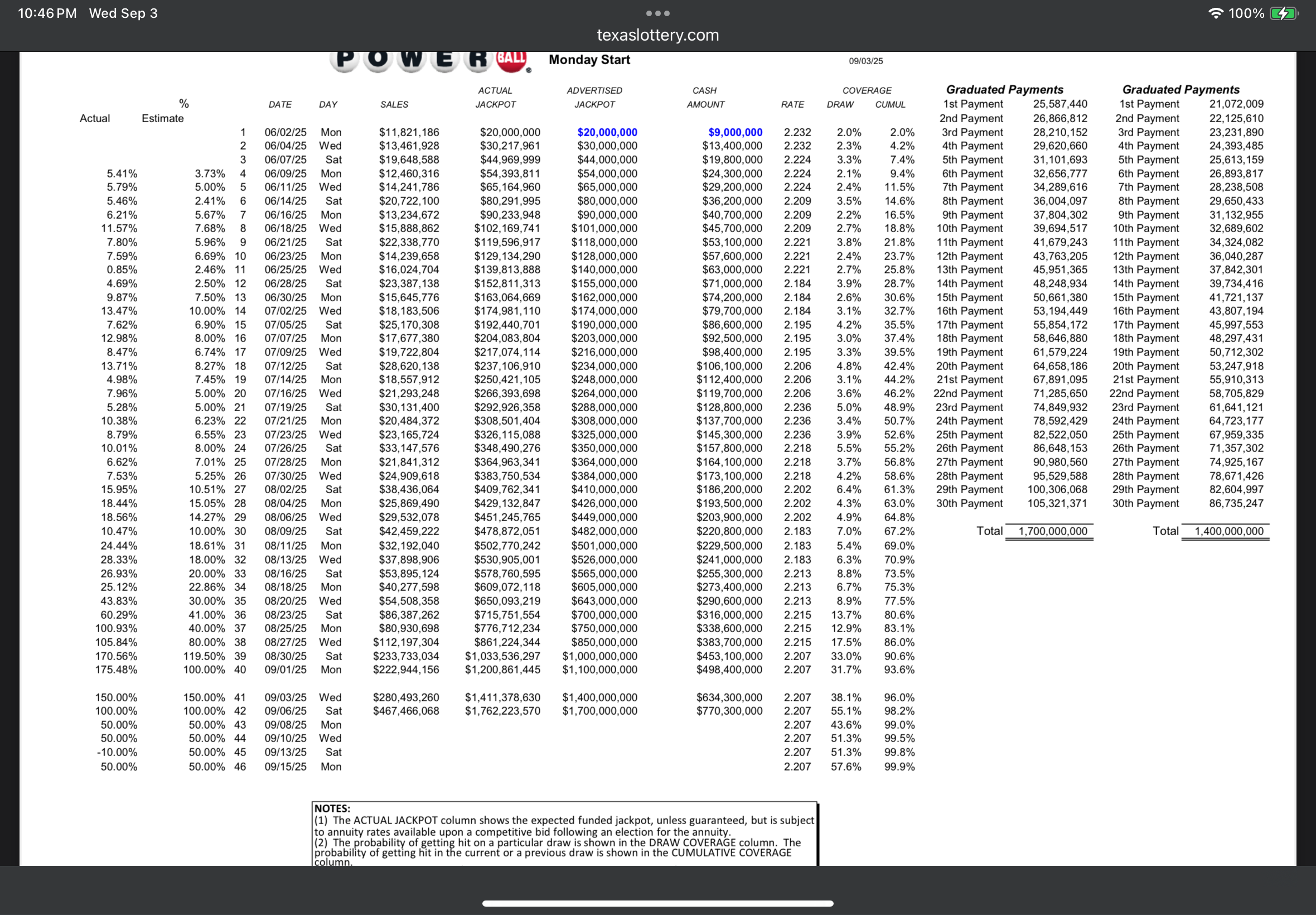
Task: Click the RATE column header
Action: pyautogui.click(x=792, y=104)
